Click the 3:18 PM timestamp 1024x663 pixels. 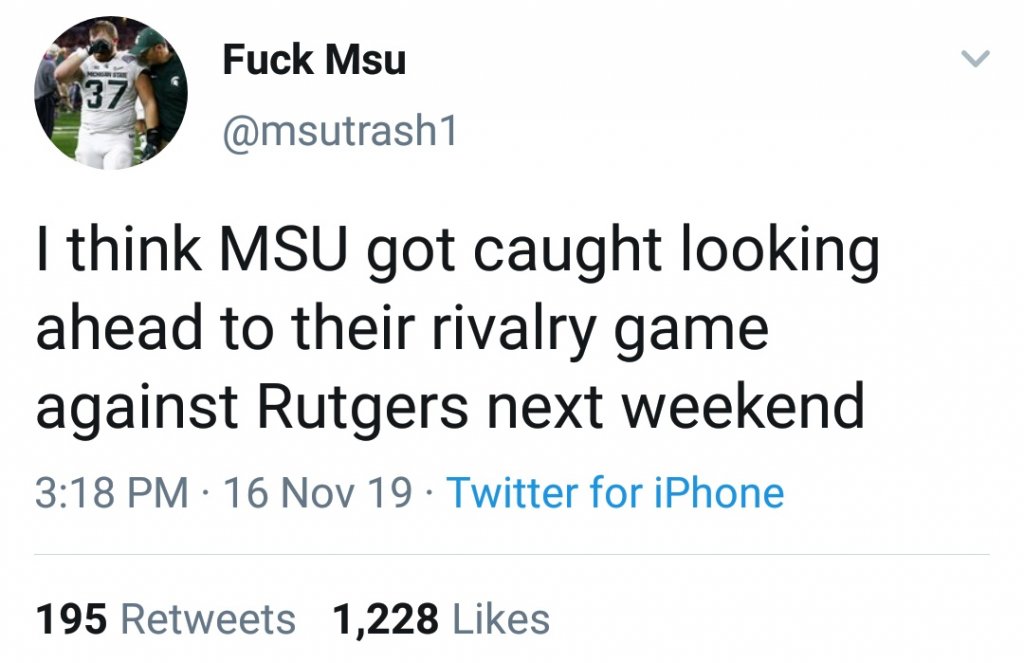point(112,493)
